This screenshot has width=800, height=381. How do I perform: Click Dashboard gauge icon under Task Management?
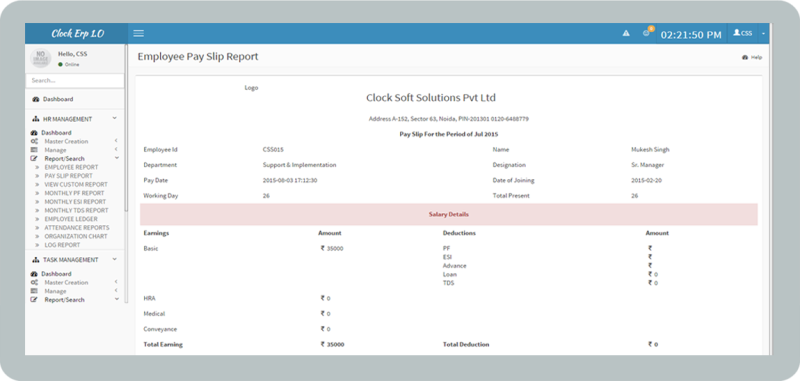(x=34, y=274)
